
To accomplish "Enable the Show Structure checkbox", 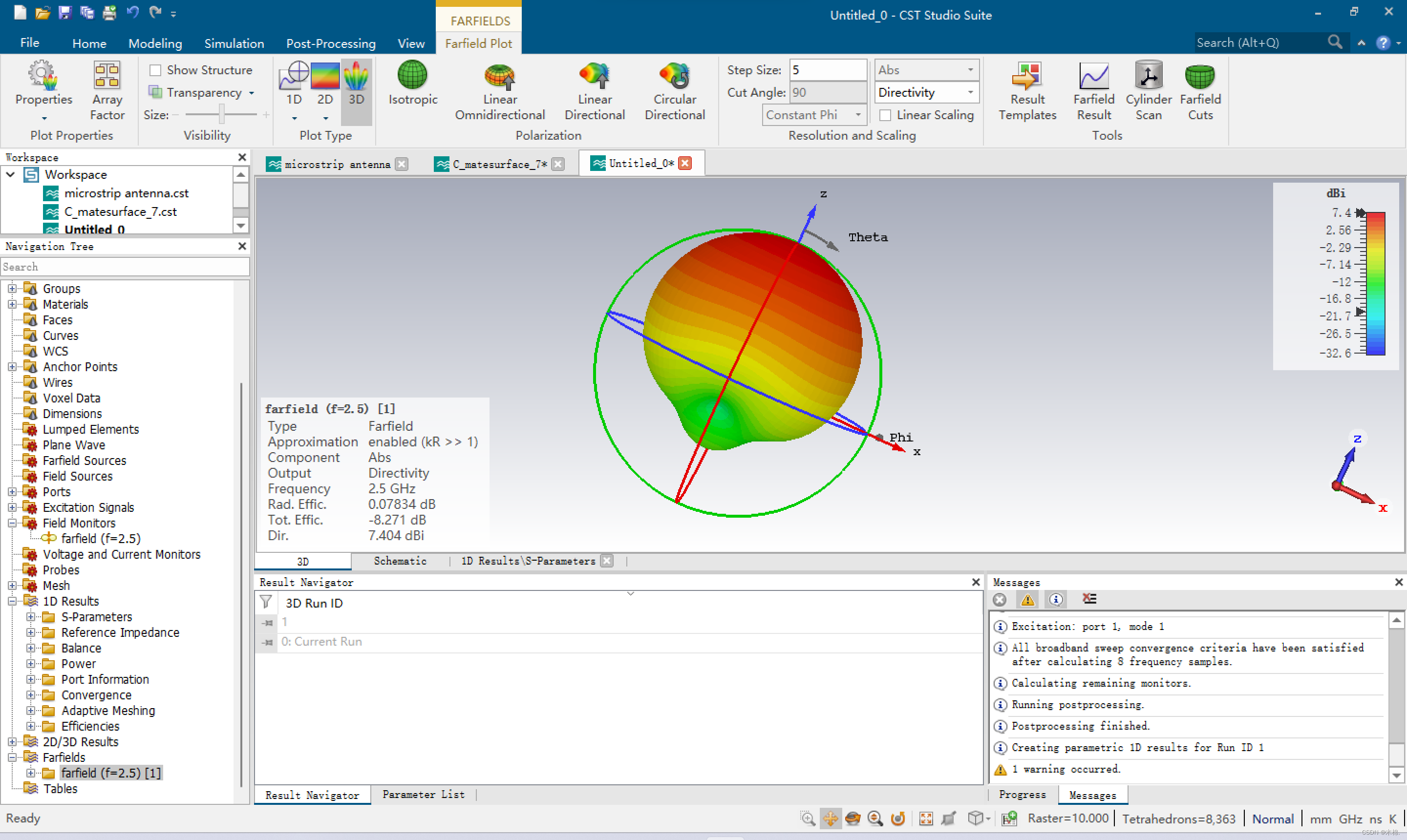I will (x=155, y=70).
